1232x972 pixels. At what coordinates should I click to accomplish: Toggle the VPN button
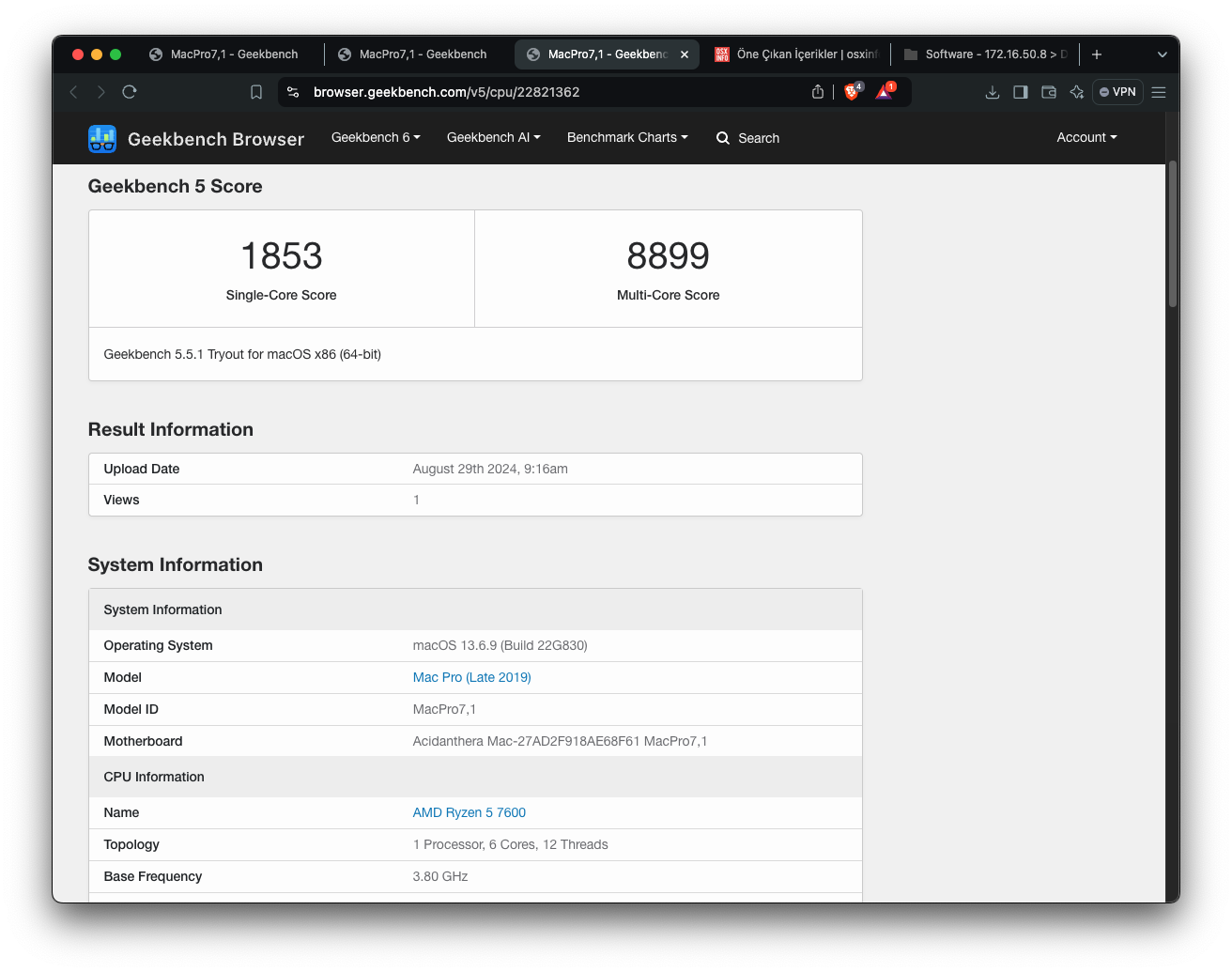(1117, 92)
